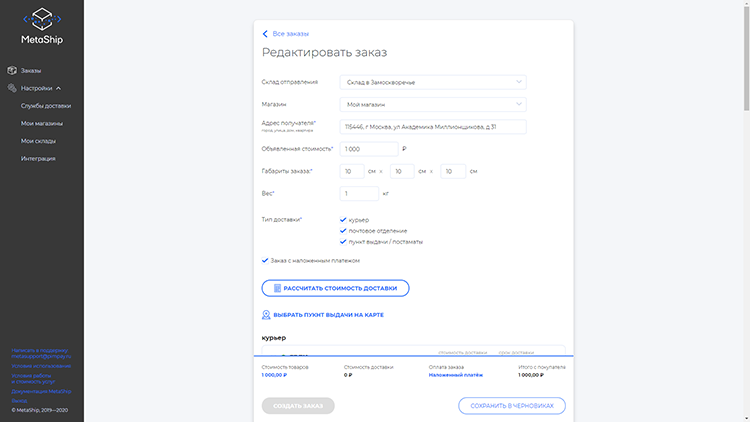This screenshot has width=750, height=422.
Task: Collapse the Настройки menu chevron
Action: [59, 88]
